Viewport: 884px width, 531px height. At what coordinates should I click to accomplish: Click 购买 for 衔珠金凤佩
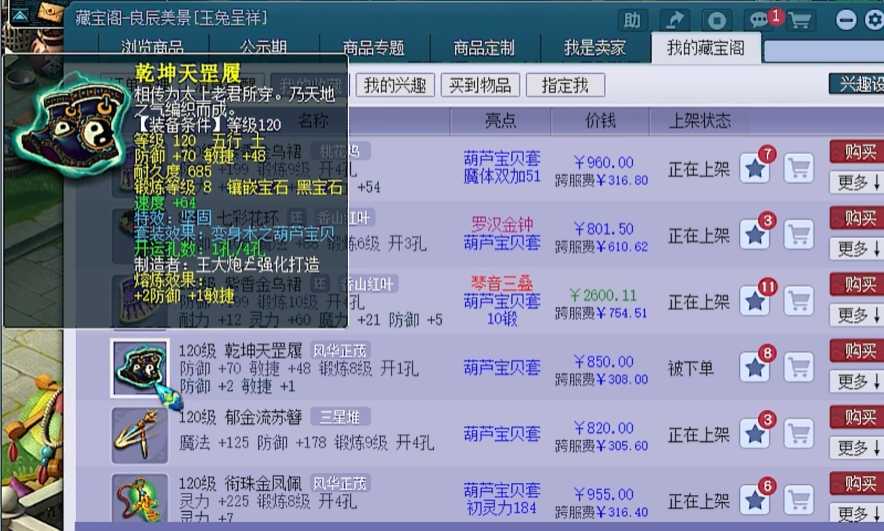858,484
